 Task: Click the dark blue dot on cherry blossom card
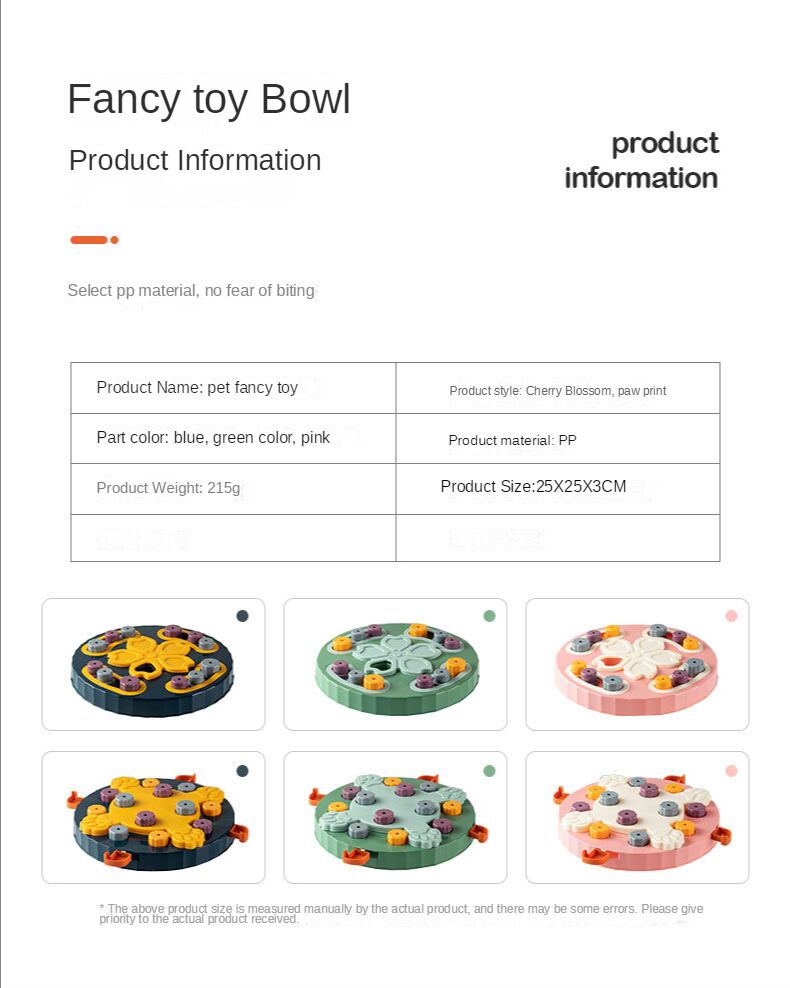[x=242, y=616]
